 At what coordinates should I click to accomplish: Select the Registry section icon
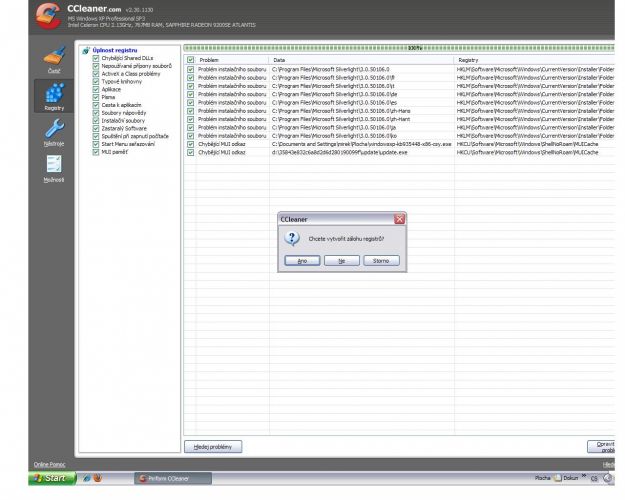coord(54,96)
